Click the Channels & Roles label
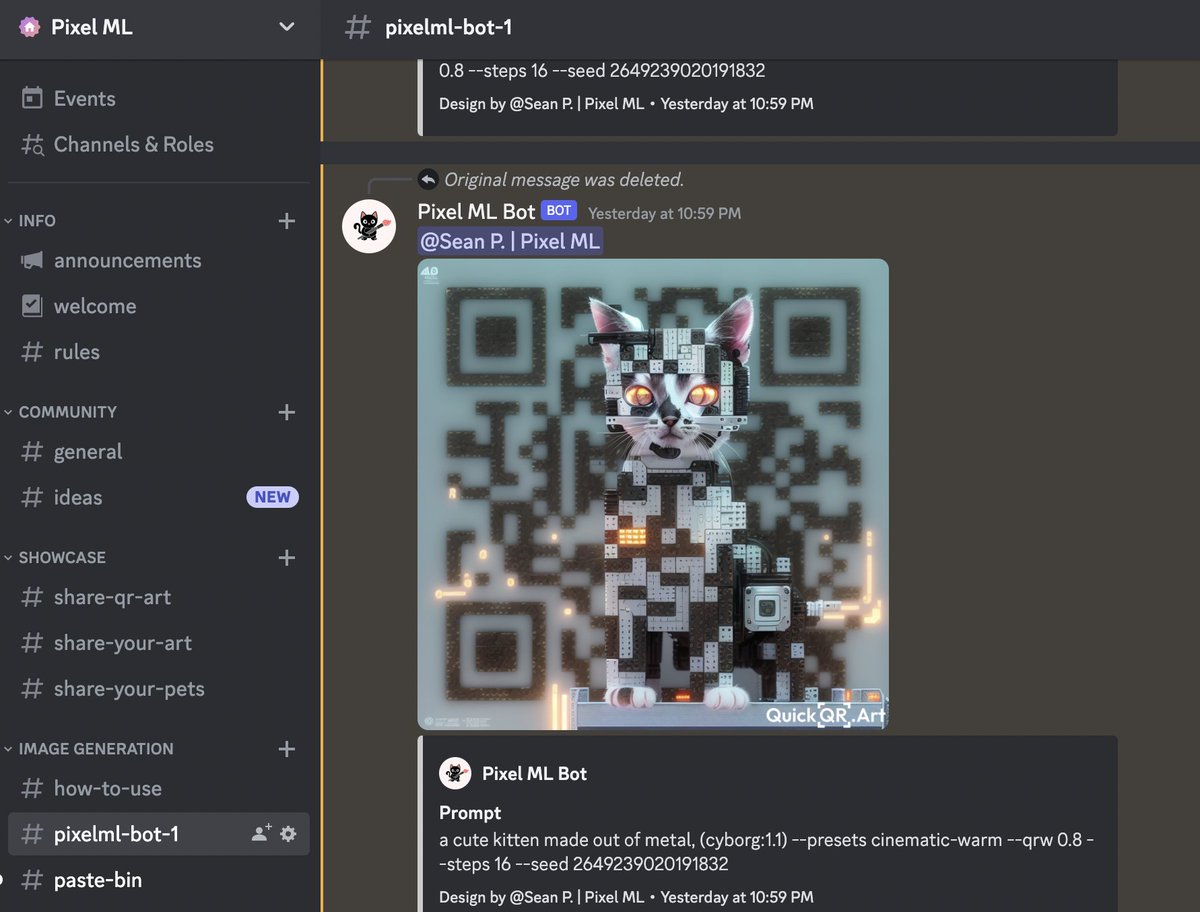 (134, 144)
